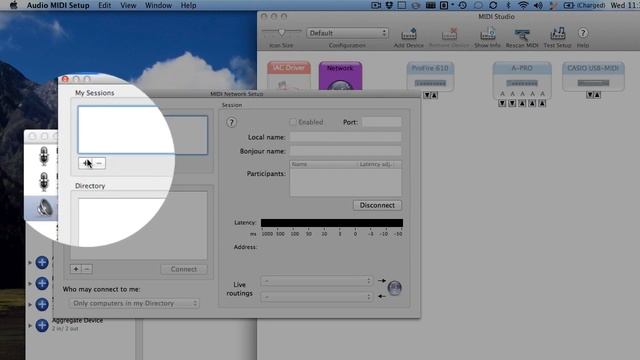Add a session with My Sessions plus button
The width and height of the screenshot is (640, 360).
tap(85, 163)
